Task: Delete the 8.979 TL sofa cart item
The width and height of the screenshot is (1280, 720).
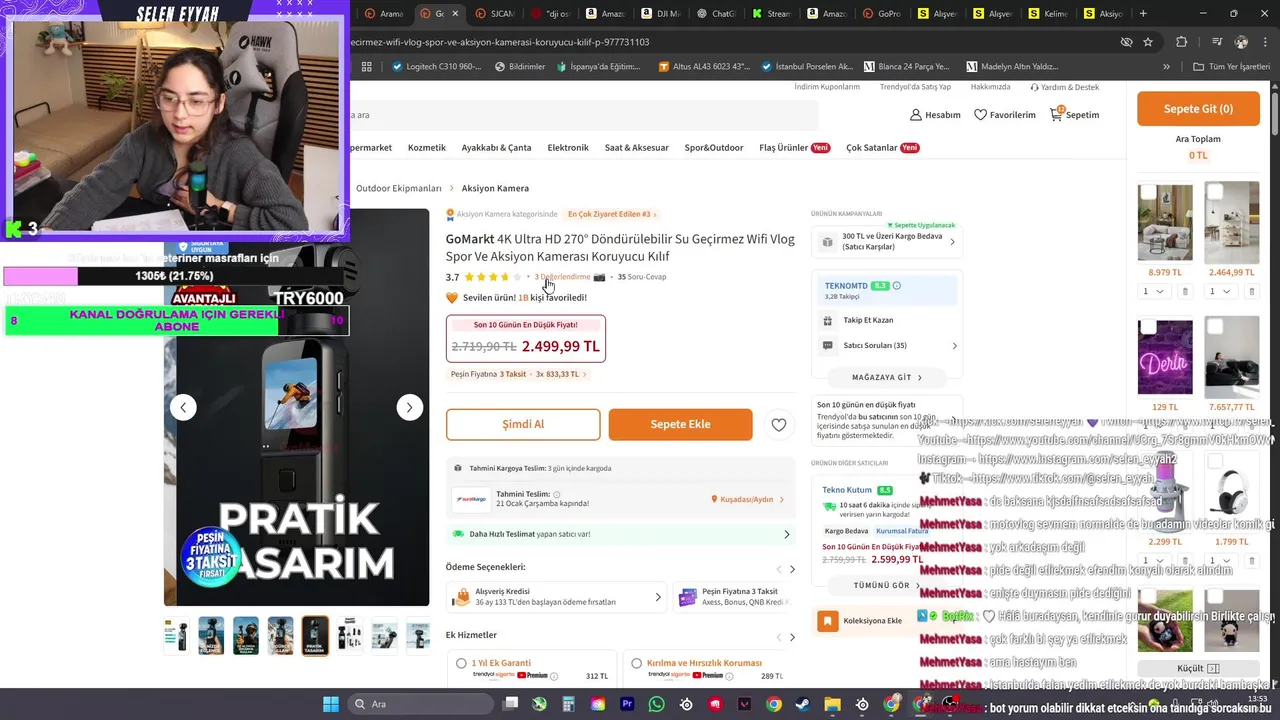Action: pos(1185,292)
